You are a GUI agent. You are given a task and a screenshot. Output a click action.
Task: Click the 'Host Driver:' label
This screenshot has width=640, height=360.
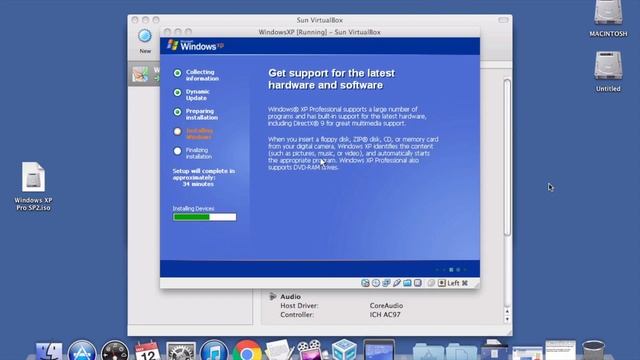(x=299, y=305)
